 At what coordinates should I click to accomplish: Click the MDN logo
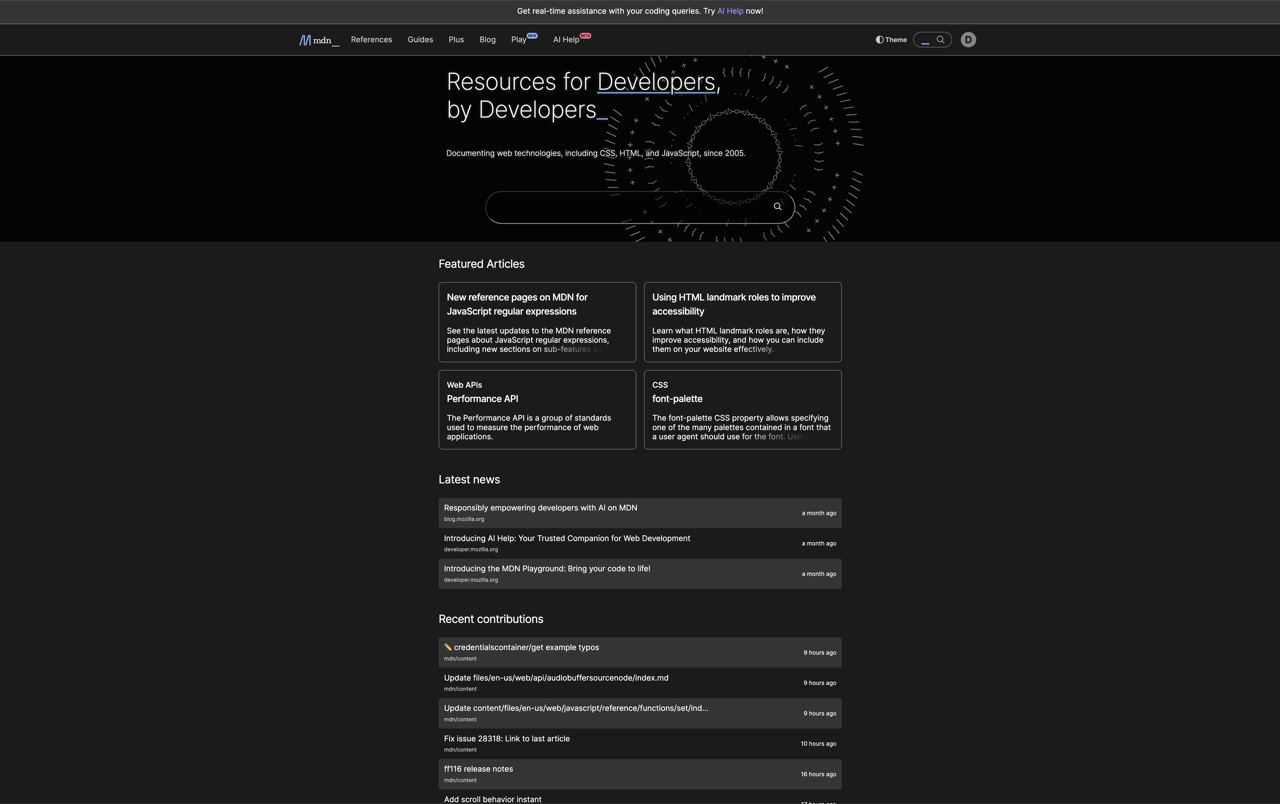pos(319,40)
